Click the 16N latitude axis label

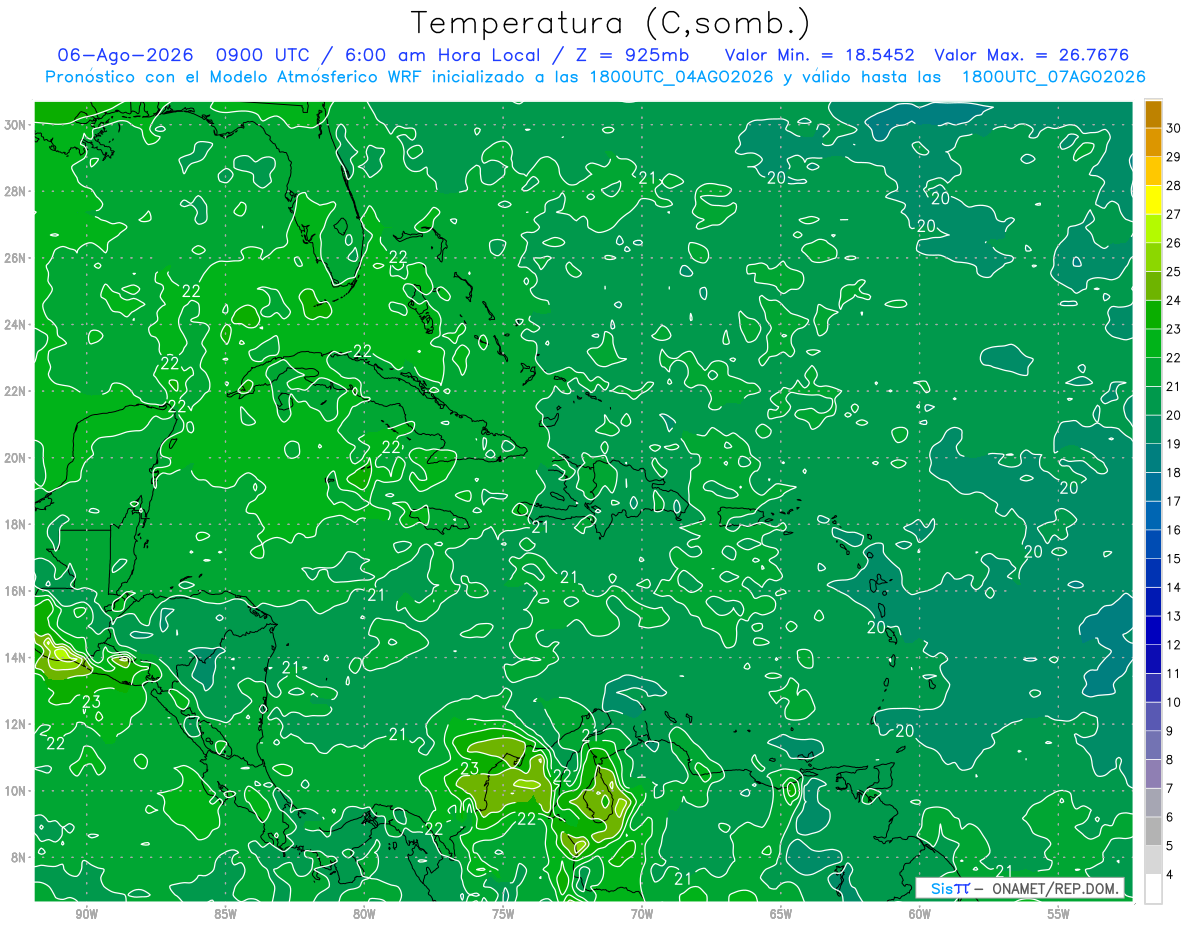(15, 591)
